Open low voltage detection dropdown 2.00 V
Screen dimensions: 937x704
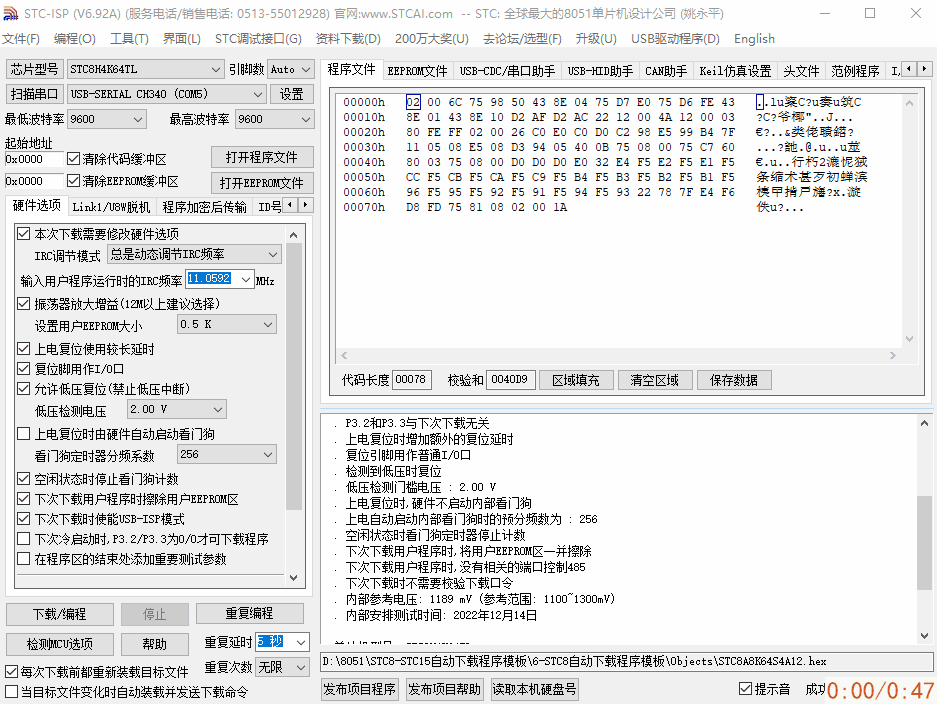tap(177, 409)
